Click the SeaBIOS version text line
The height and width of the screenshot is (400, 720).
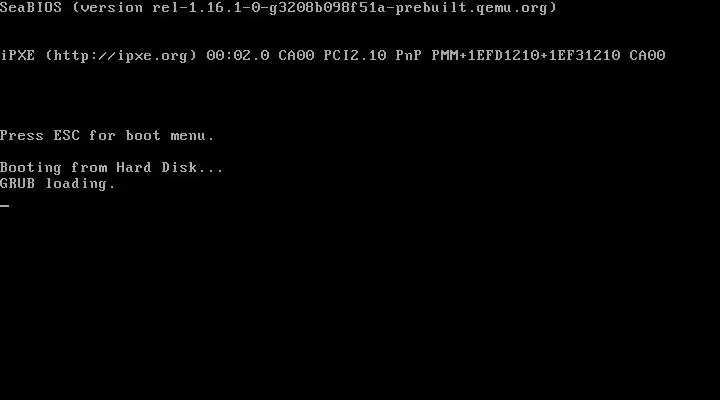point(278,8)
